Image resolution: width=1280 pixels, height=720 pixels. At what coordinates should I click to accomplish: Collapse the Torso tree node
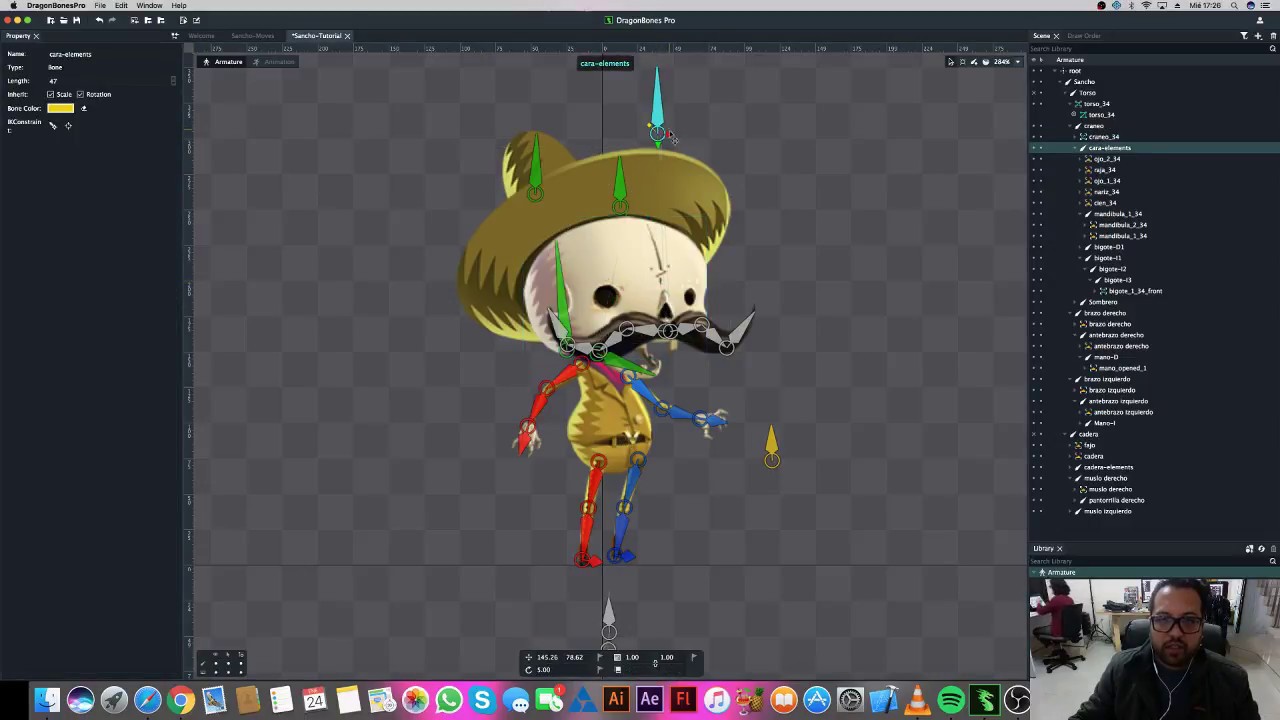tap(1065, 93)
